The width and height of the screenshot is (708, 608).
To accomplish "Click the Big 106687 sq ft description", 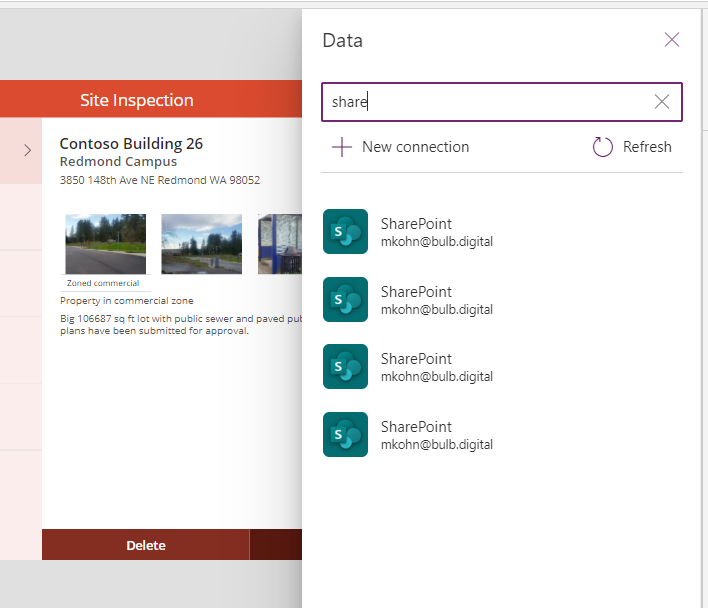I will coord(181,325).
